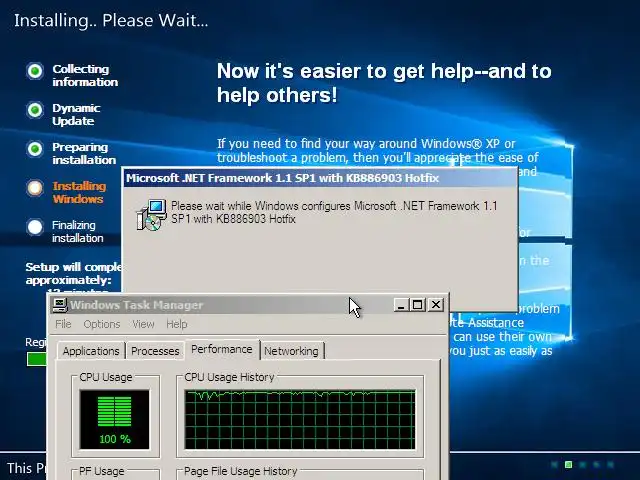
Task: Click the 'Setup will complete' text
Action: [x=73, y=273]
